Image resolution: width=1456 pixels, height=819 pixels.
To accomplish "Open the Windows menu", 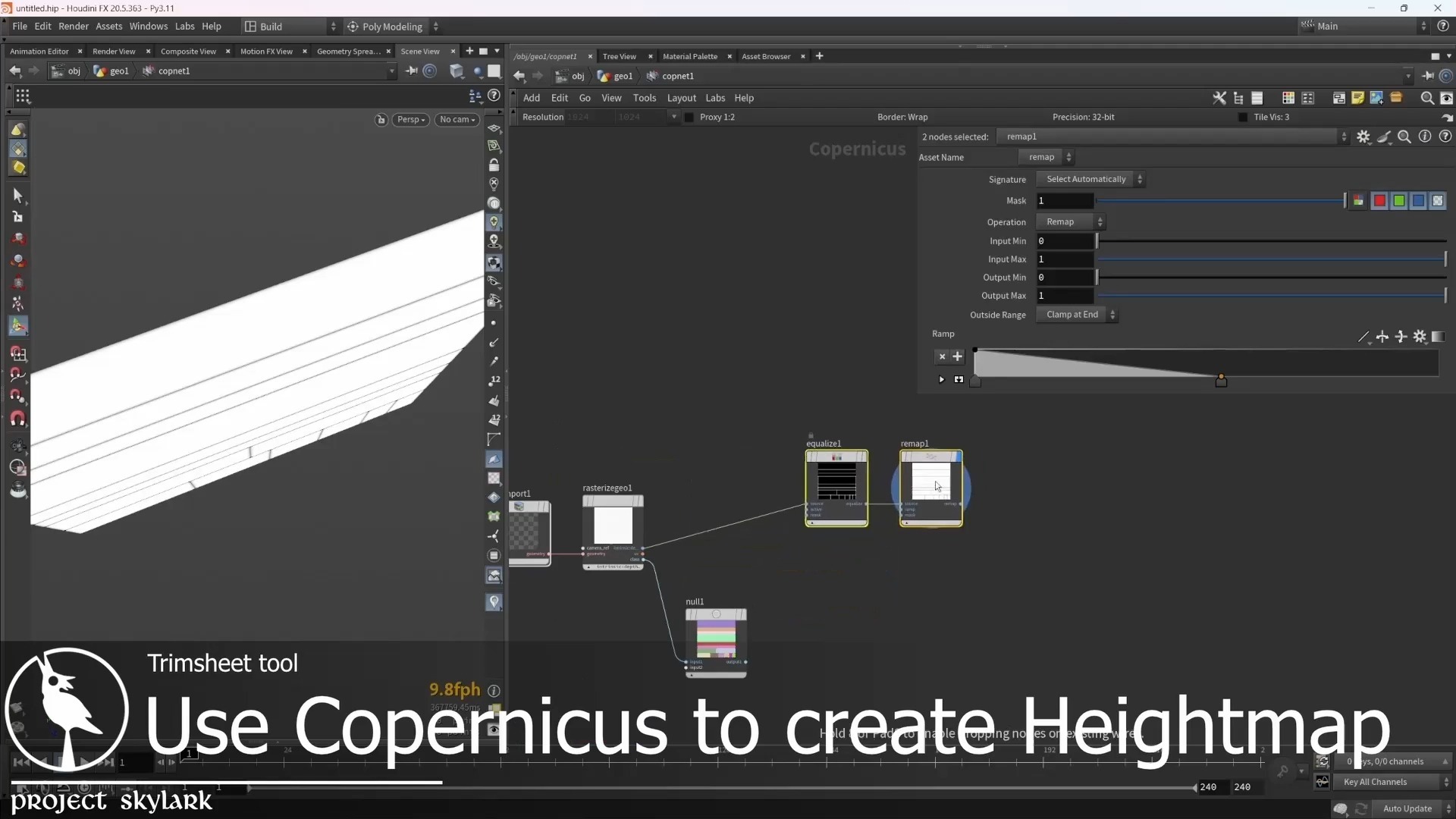I will point(148,27).
